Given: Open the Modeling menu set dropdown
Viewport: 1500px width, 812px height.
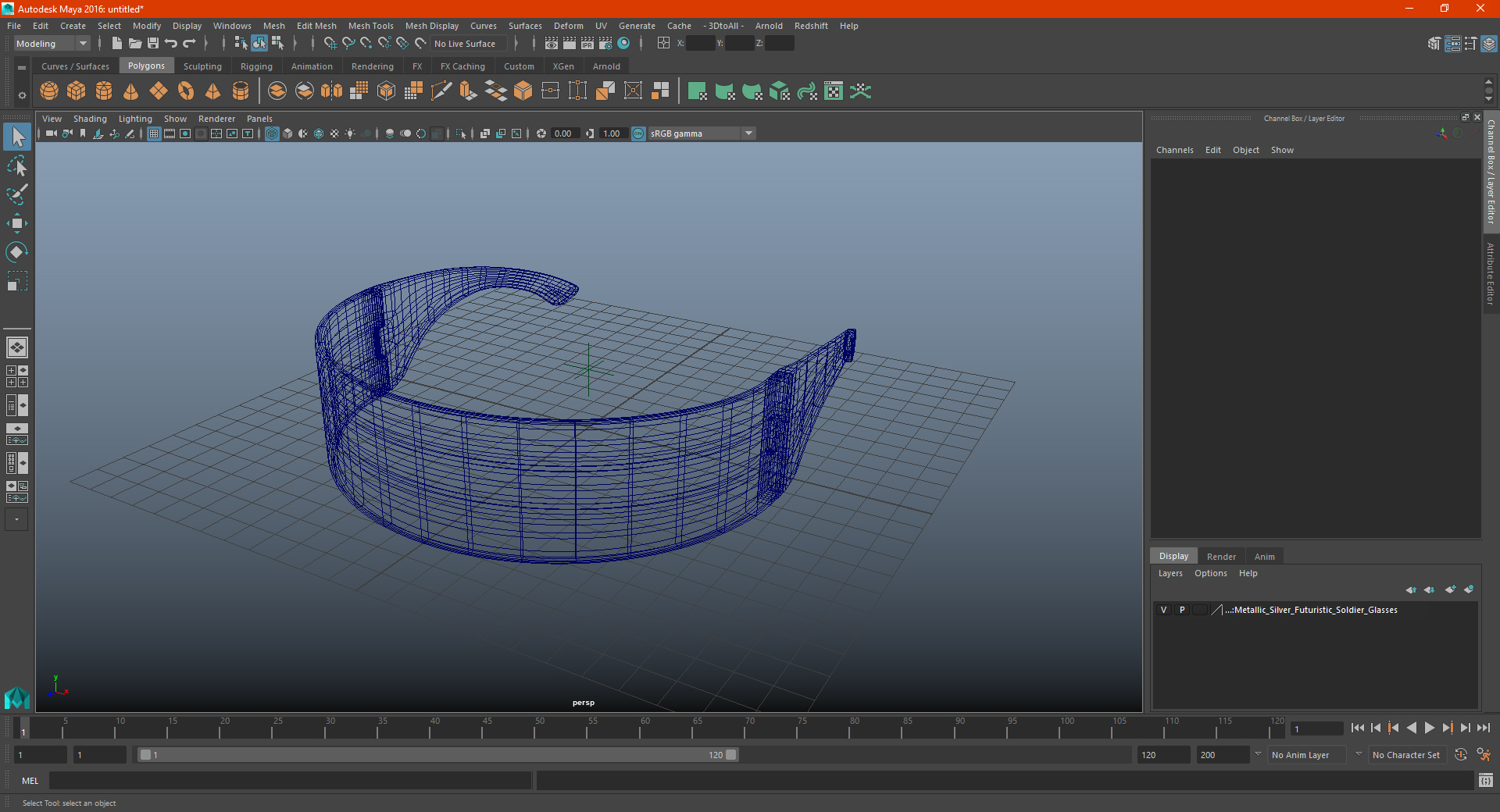Looking at the screenshot, I should pyautogui.click(x=52, y=44).
